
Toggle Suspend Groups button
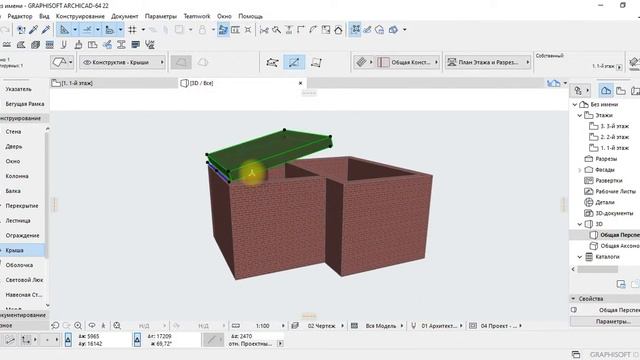pyautogui.click(x=355, y=29)
